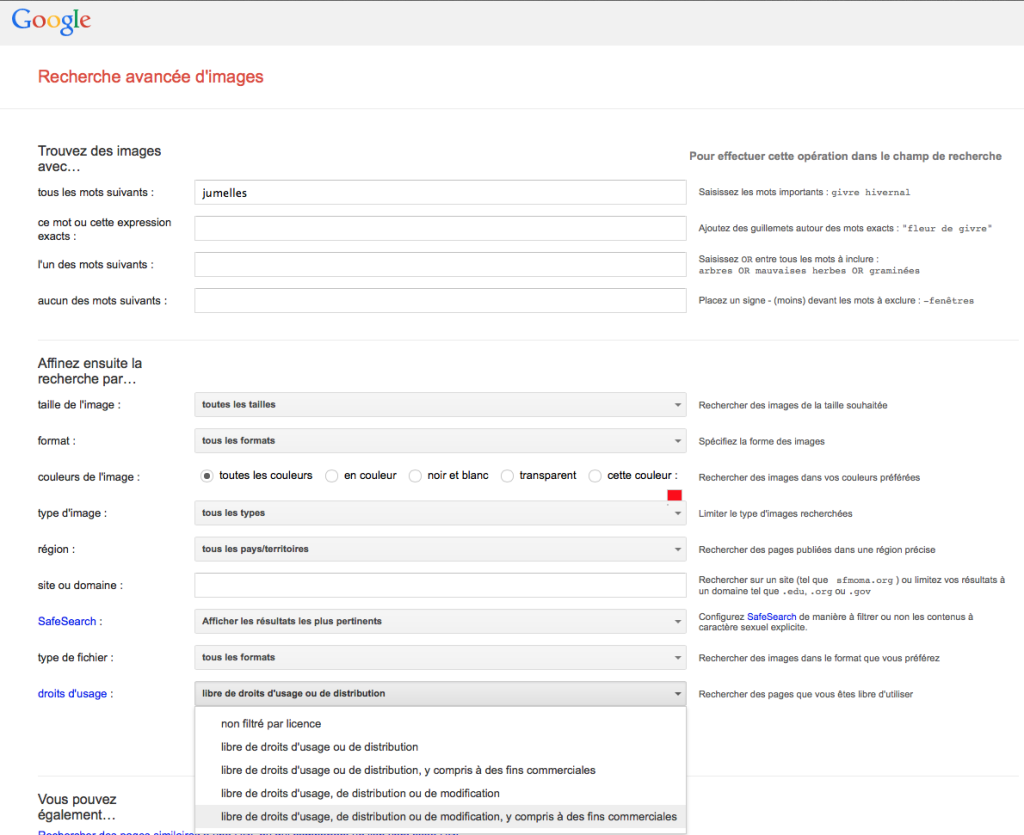Image resolution: width=1024 pixels, height=835 pixels.
Task: Pick the usage, distribution or modification option
Action: coord(360,793)
